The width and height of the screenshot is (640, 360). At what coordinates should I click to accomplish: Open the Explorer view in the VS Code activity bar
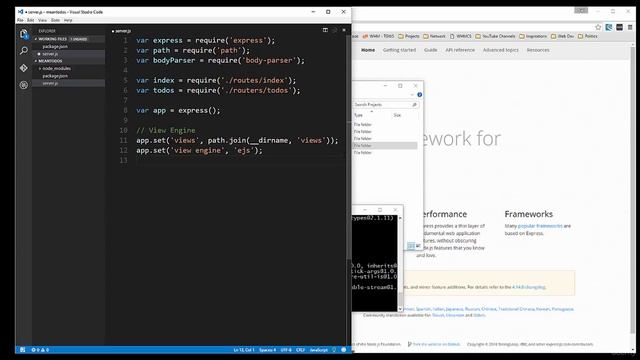click(24, 33)
